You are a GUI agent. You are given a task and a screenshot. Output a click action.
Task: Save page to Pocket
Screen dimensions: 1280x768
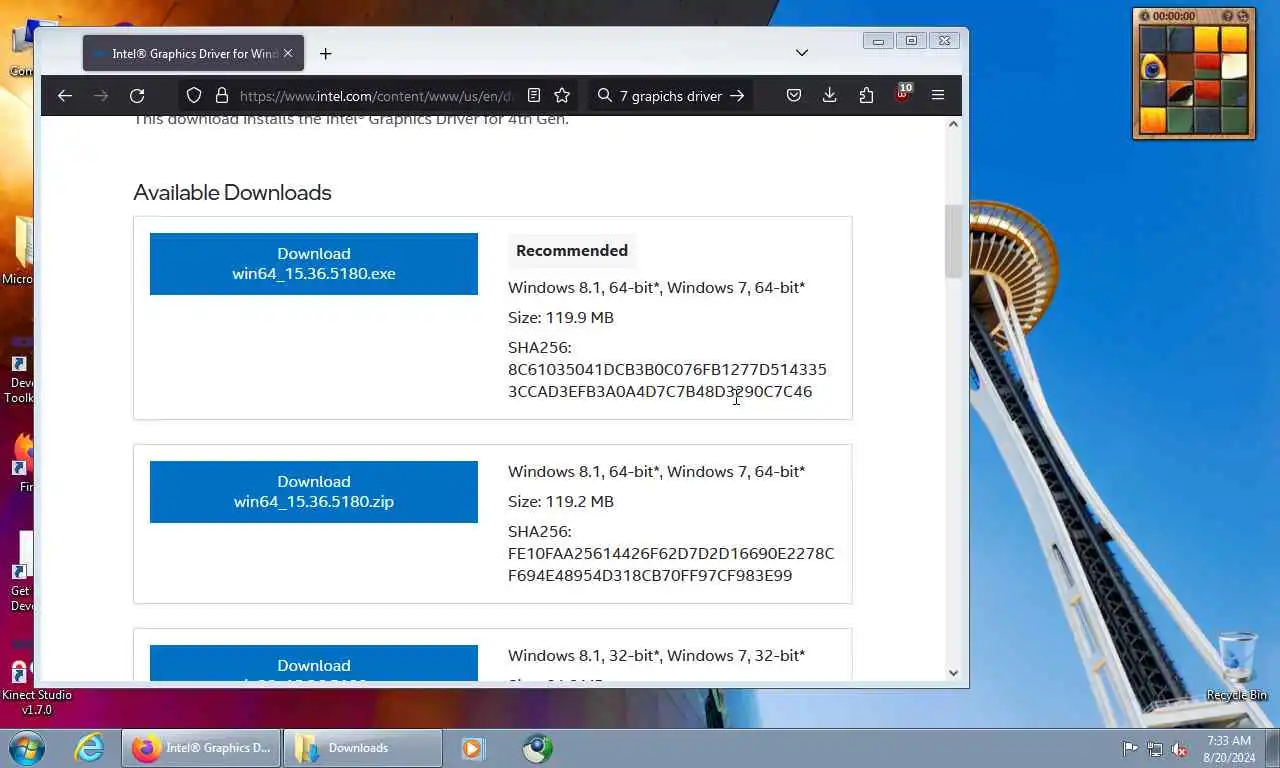(793, 96)
